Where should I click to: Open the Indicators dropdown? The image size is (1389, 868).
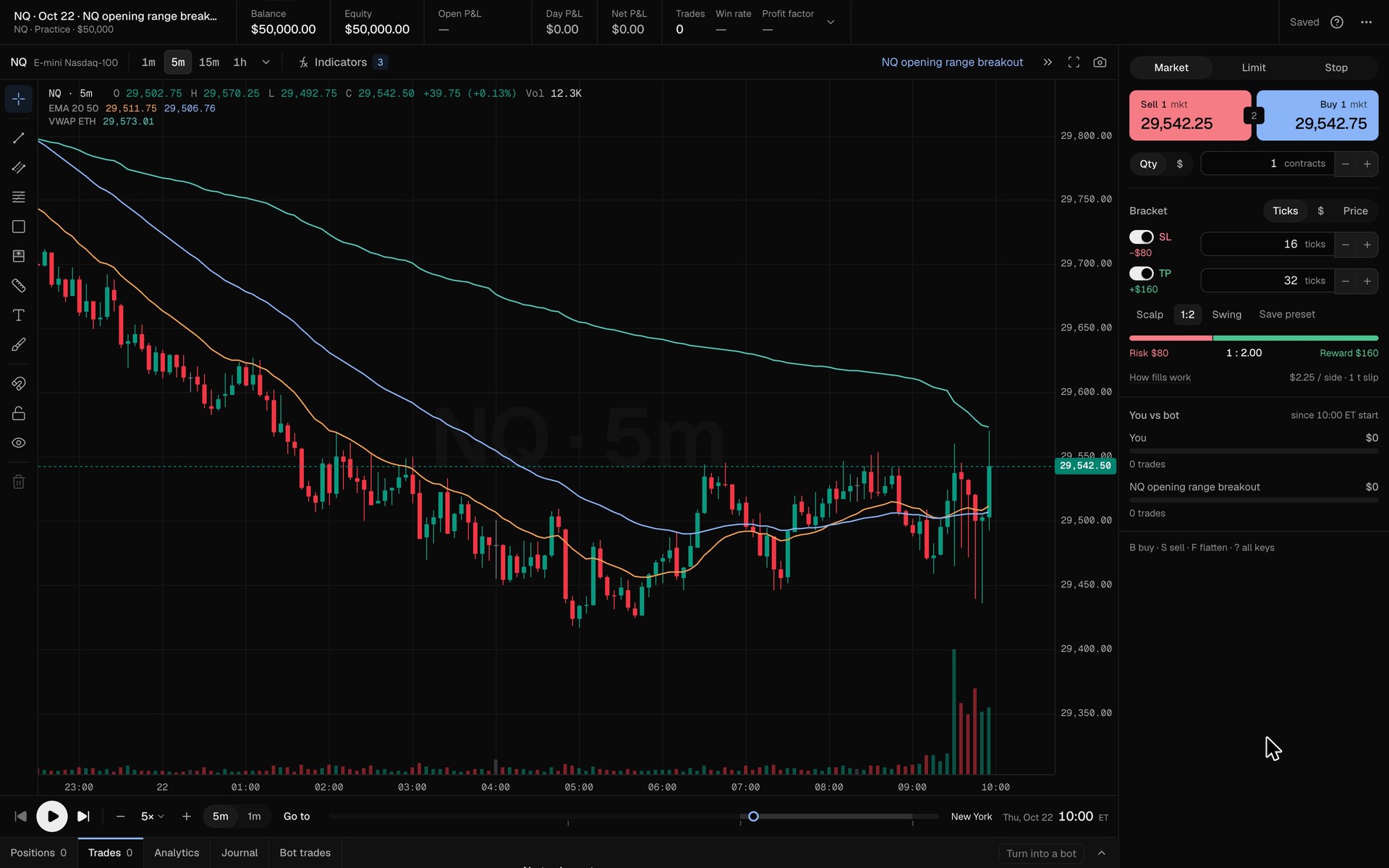coord(343,62)
